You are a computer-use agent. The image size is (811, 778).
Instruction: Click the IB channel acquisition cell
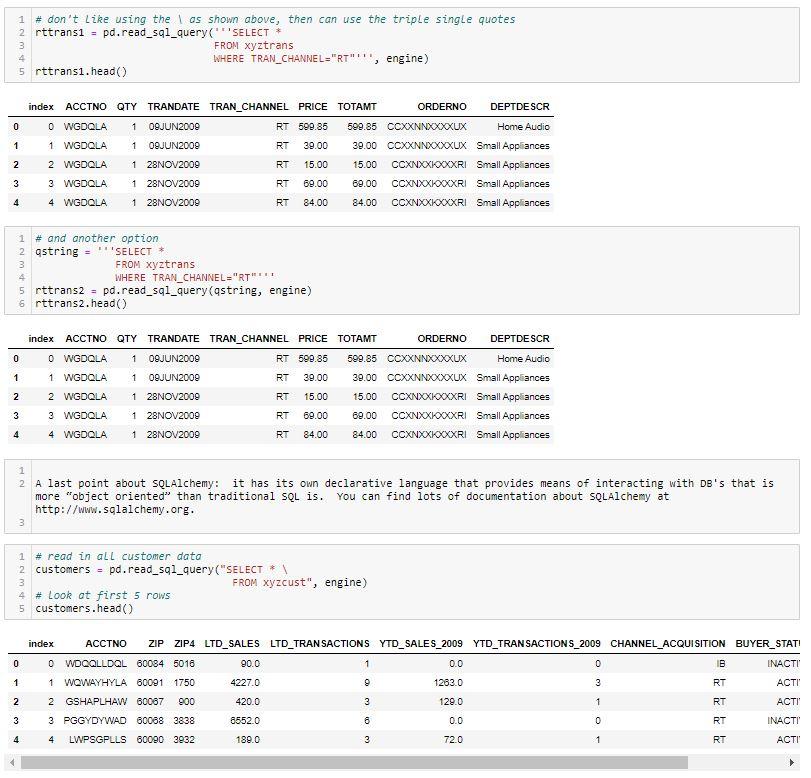pyautogui.click(x=720, y=664)
